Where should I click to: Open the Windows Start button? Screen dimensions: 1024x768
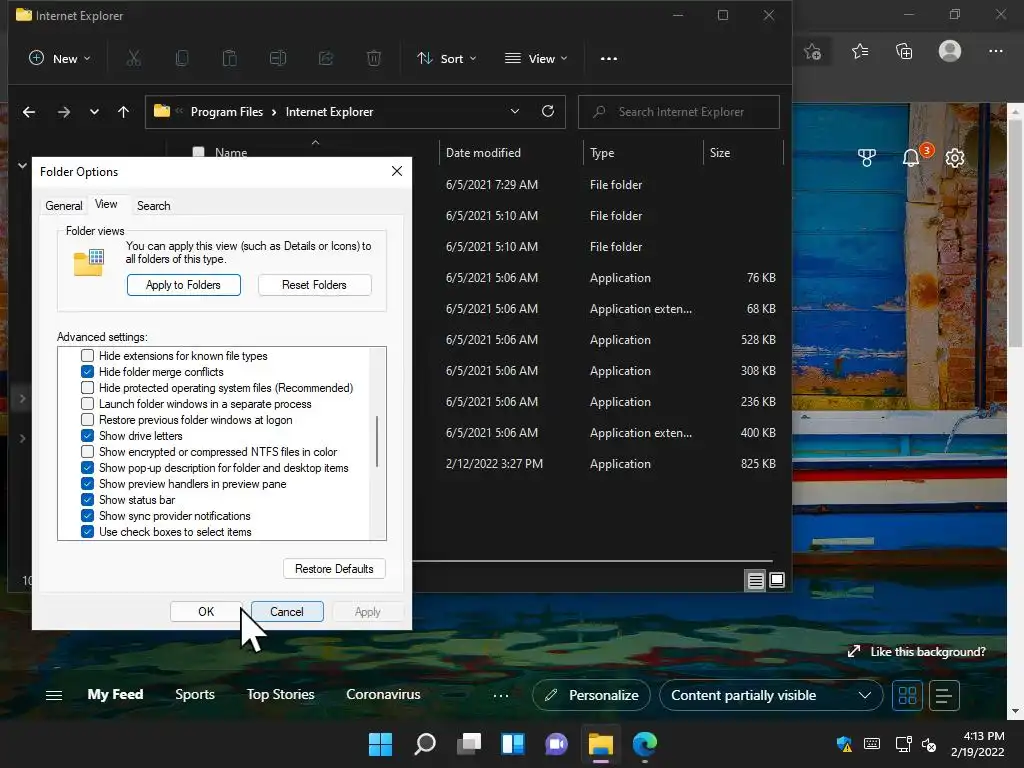pyautogui.click(x=380, y=744)
